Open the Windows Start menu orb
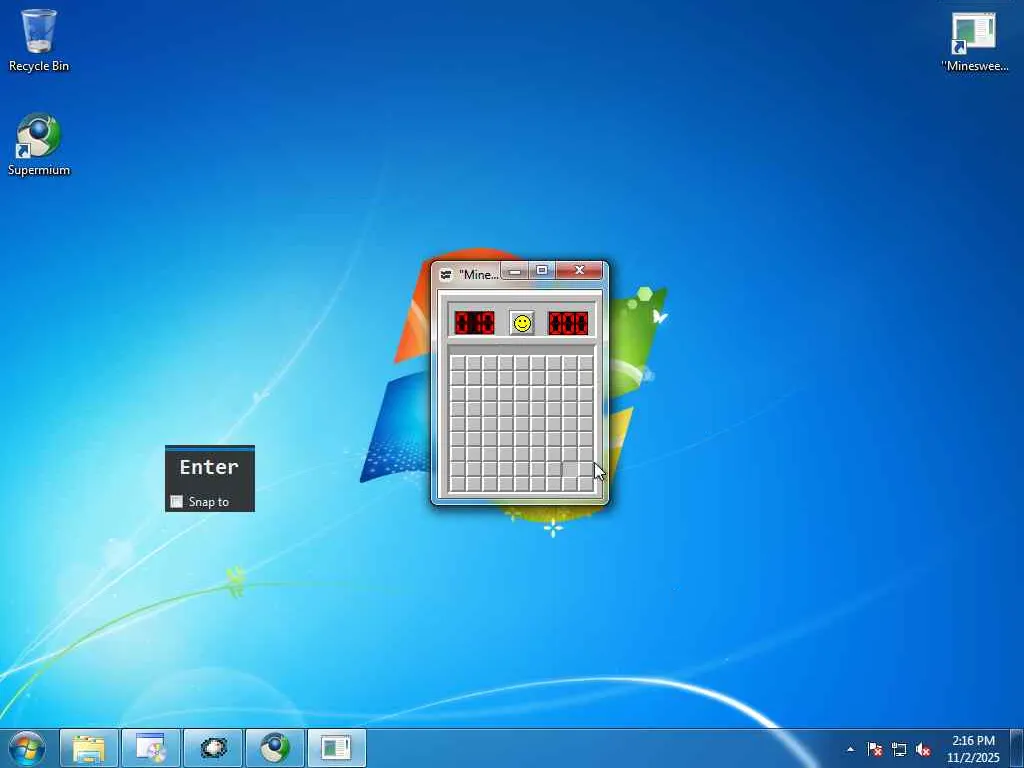 point(27,748)
